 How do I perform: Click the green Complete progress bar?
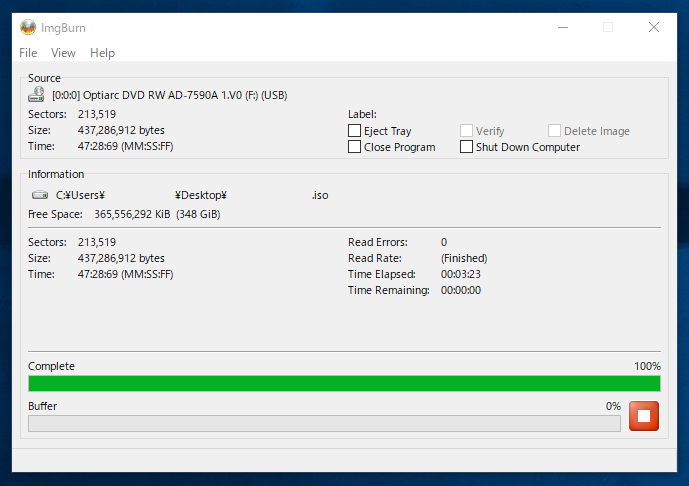pyautogui.click(x=344, y=384)
